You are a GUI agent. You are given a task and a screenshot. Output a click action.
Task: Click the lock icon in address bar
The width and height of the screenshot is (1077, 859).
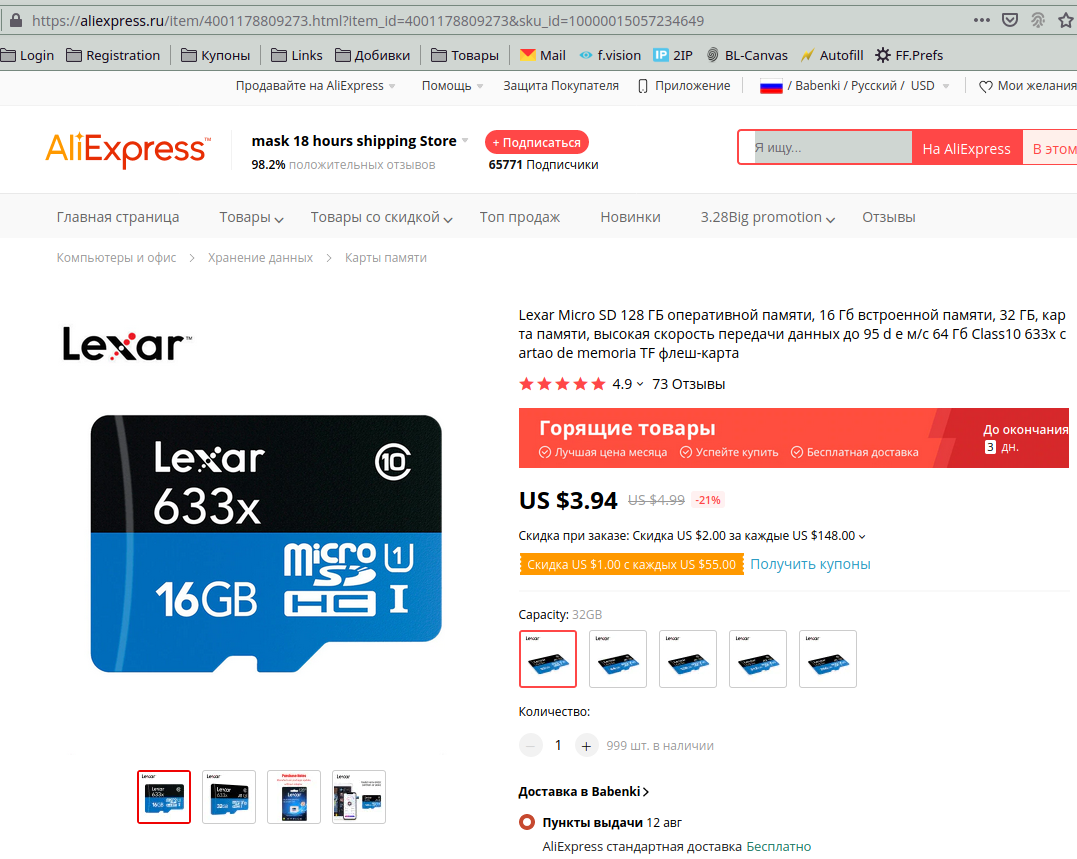(15, 21)
